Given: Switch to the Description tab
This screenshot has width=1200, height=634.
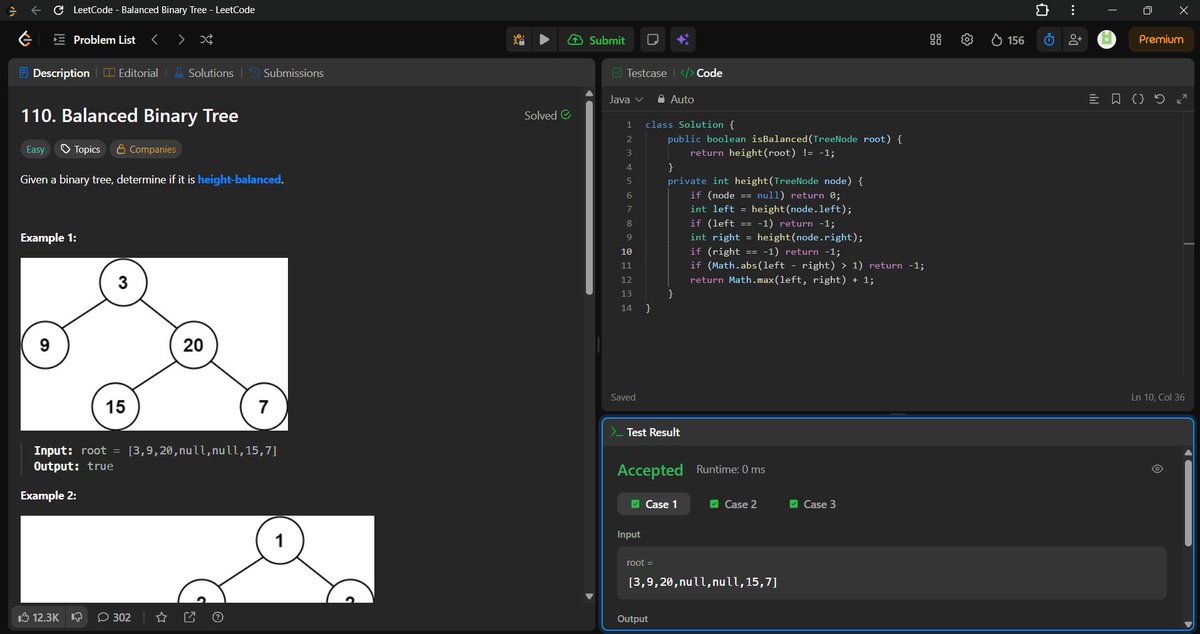Looking at the screenshot, I should pyautogui.click(x=53, y=73).
